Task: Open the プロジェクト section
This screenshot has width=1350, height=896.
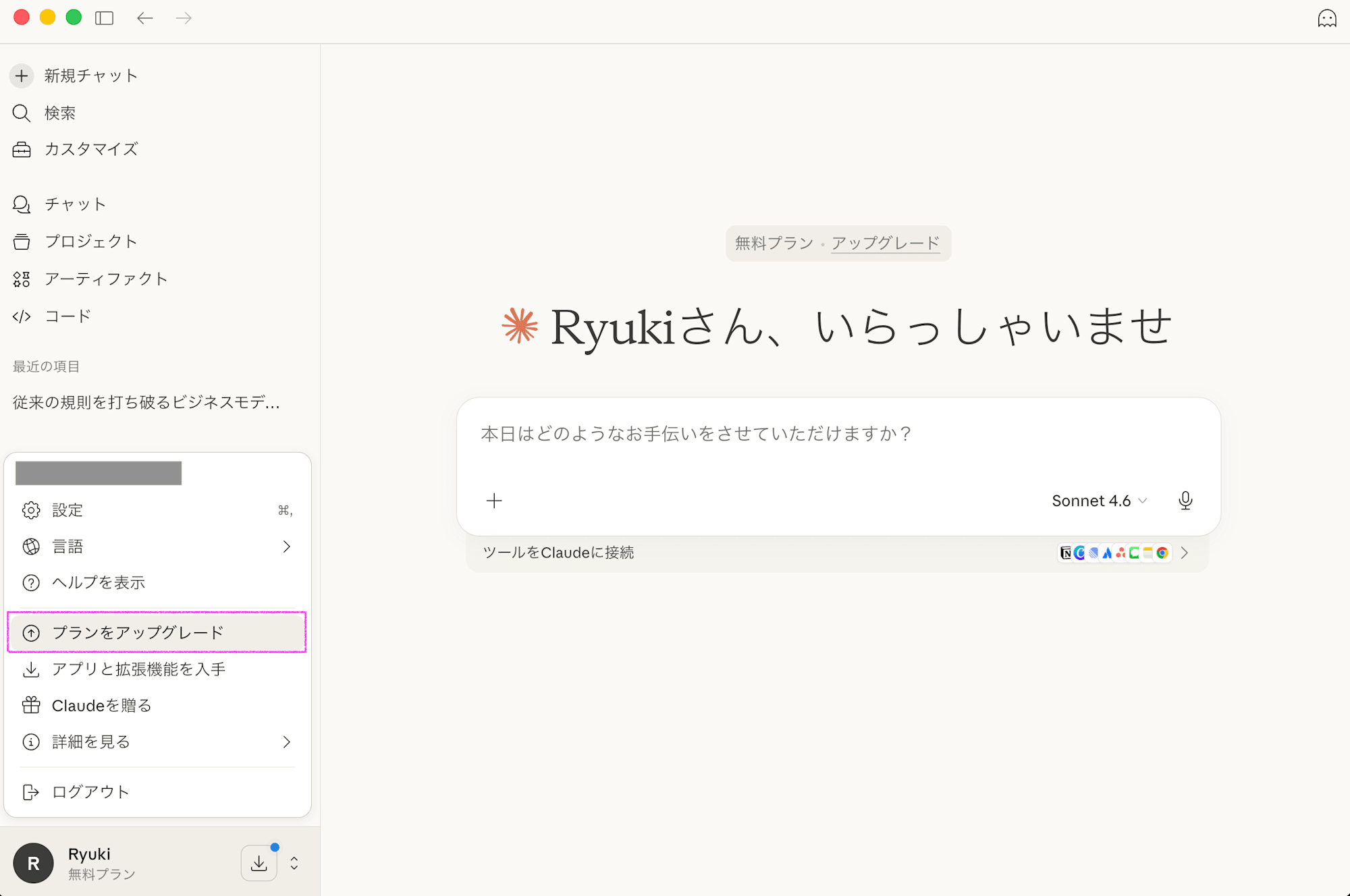Action: click(92, 241)
